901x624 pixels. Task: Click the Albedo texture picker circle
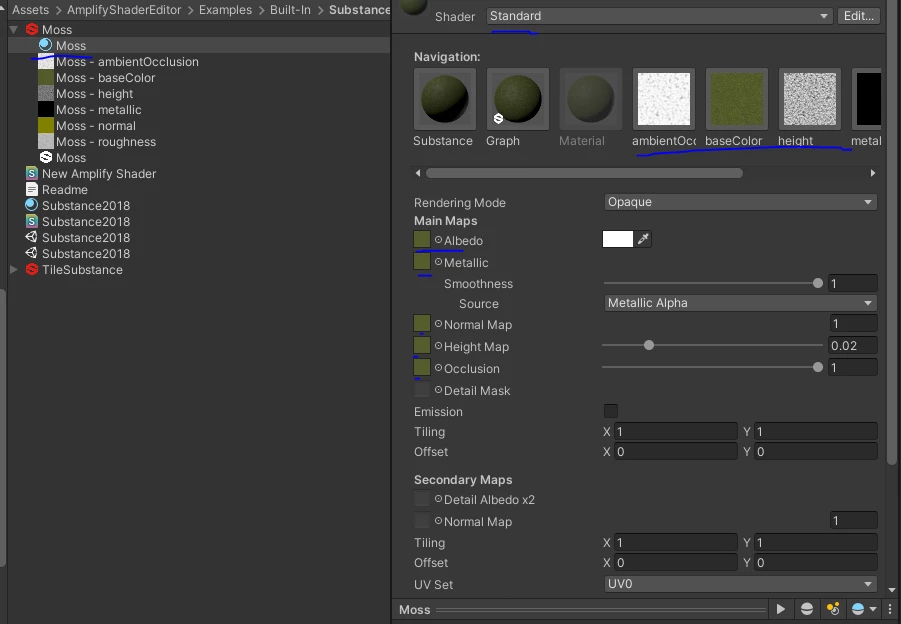pos(438,240)
